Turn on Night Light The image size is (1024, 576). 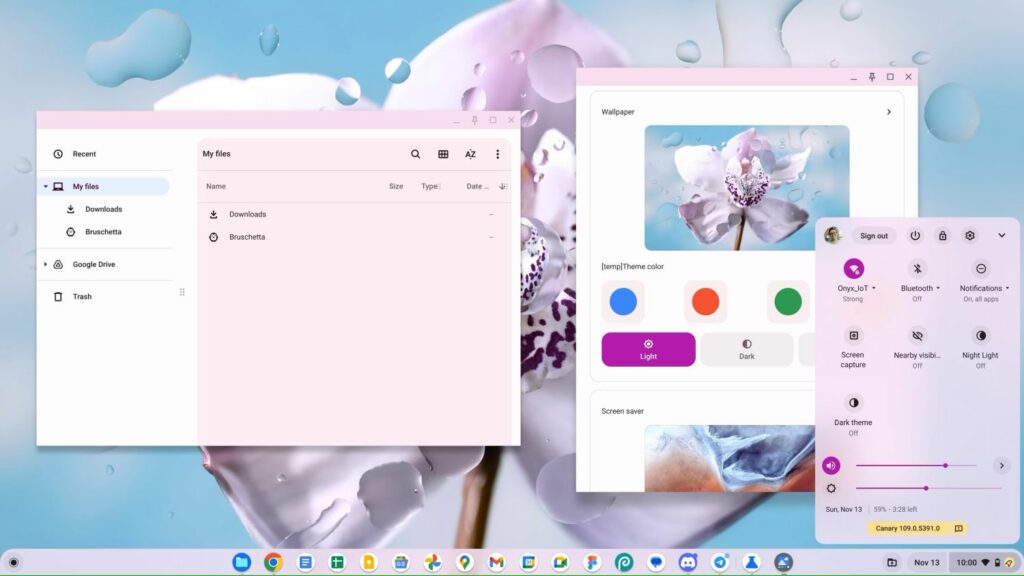[x=980, y=336]
